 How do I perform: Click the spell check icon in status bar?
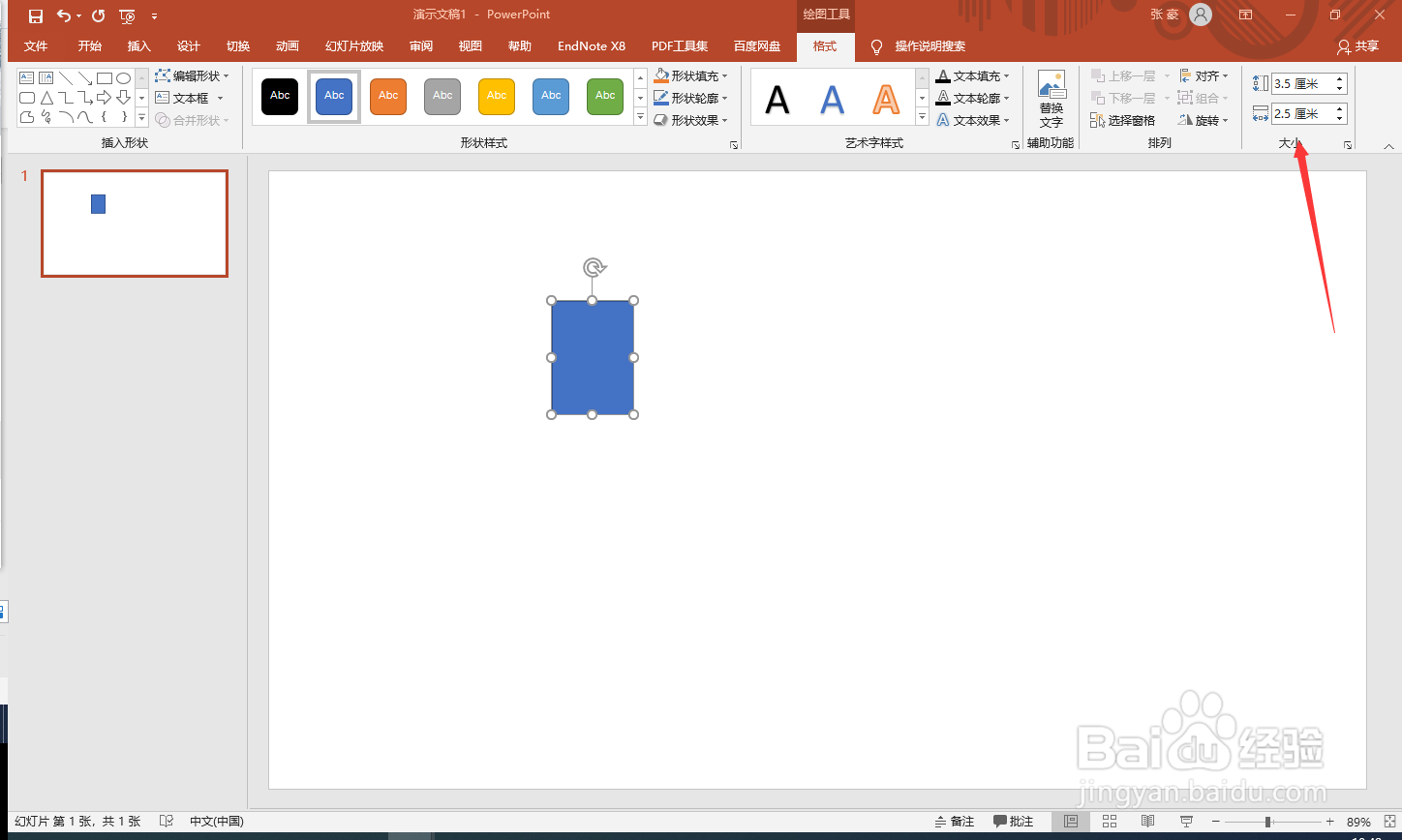click(167, 822)
